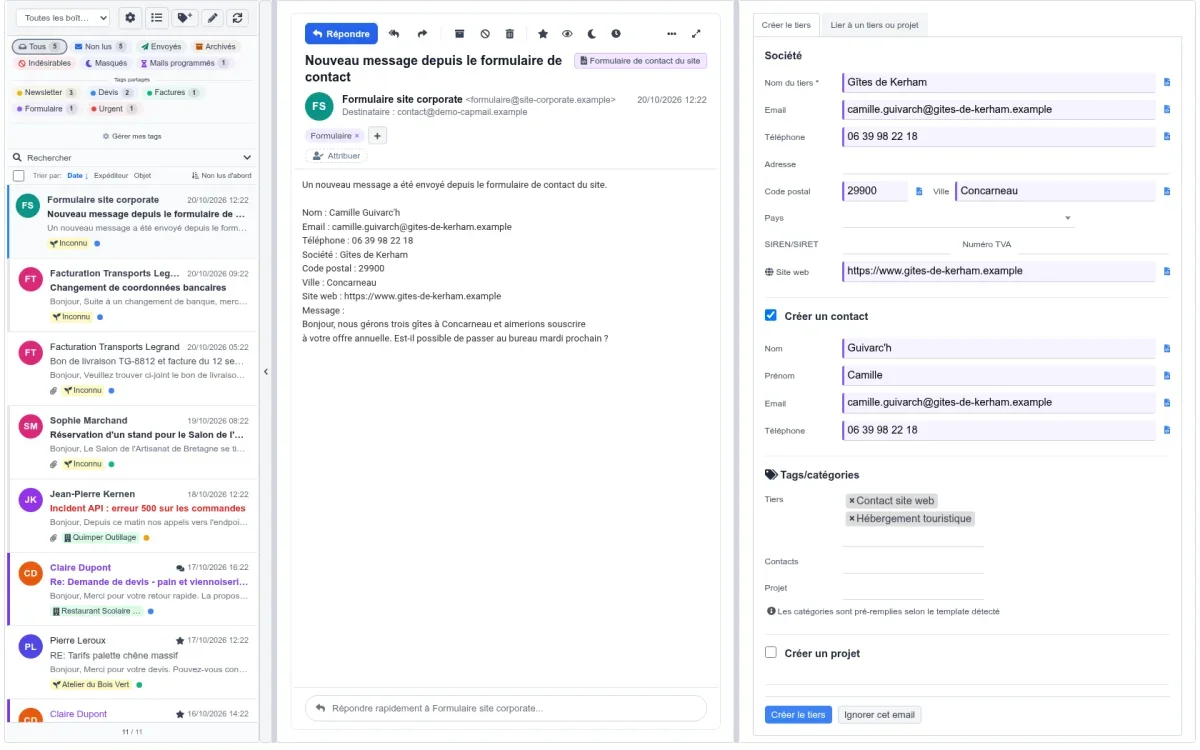The width and height of the screenshot is (1200, 750).
Task: Toggle the Créer un contact checkbox
Action: (x=770, y=315)
